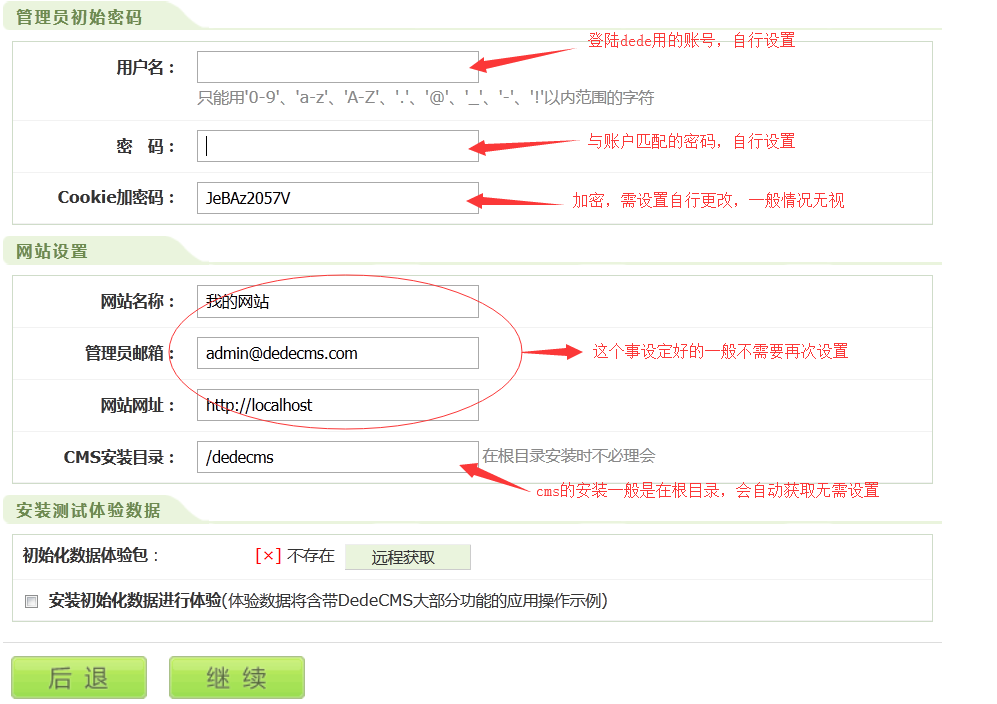Click the red [×] 不存在 status text

point(295,556)
